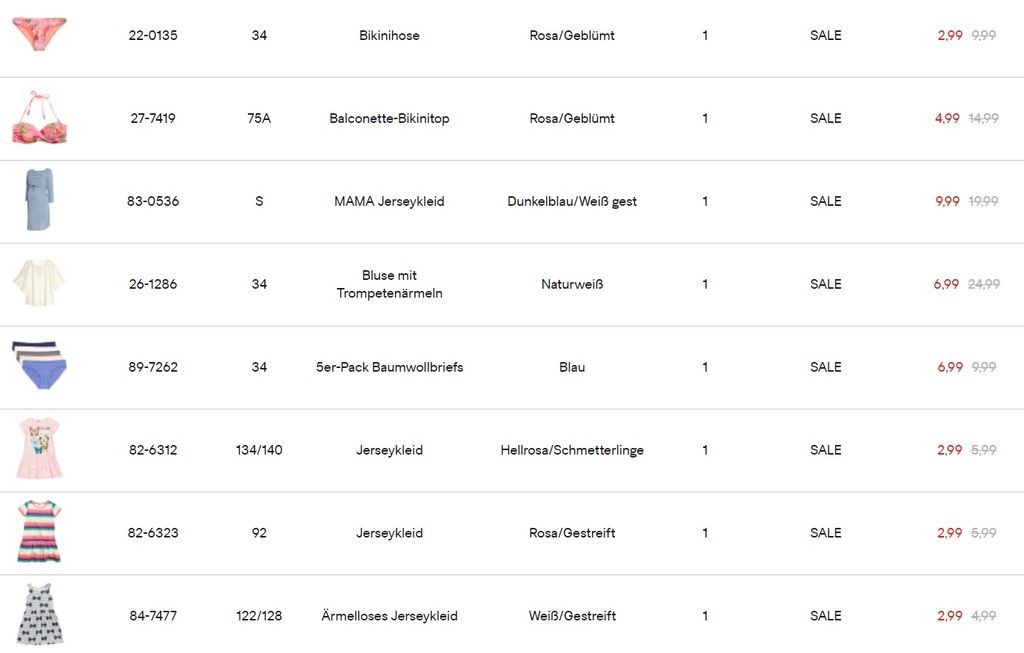Select the Ärmelloses Jerseykleid product name
The image size is (1024, 653).
[389, 616]
